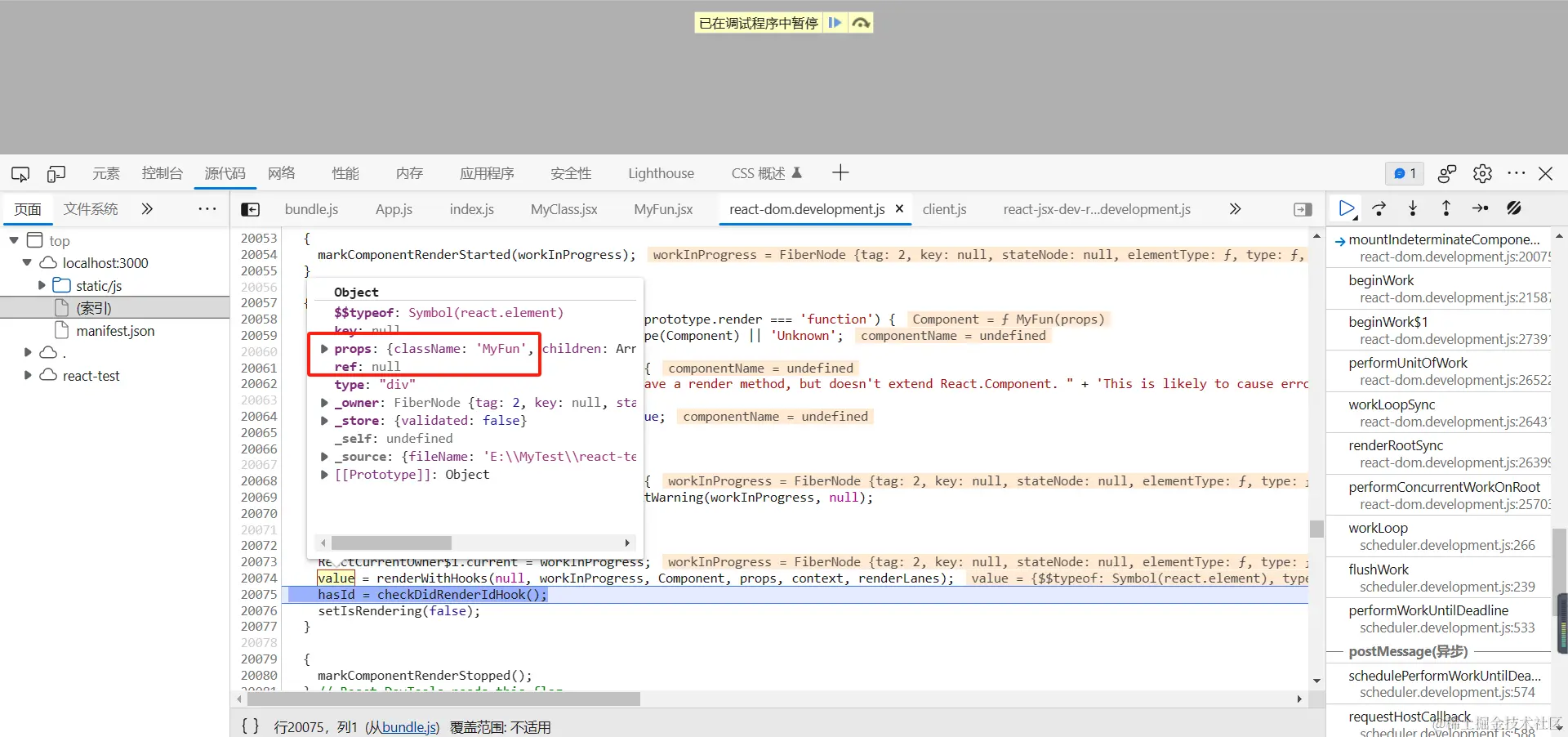Open the bundle.js source link

(x=409, y=727)
